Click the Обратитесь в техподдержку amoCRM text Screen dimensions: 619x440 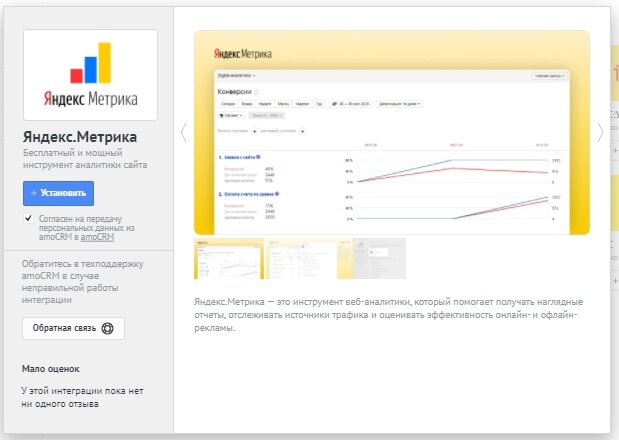click(83, 282)
